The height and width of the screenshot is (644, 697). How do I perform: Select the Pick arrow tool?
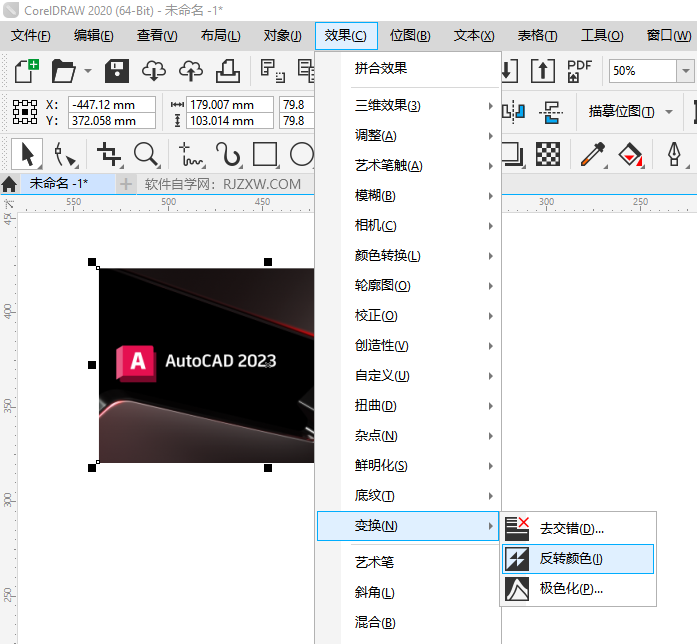coord(27,154)
